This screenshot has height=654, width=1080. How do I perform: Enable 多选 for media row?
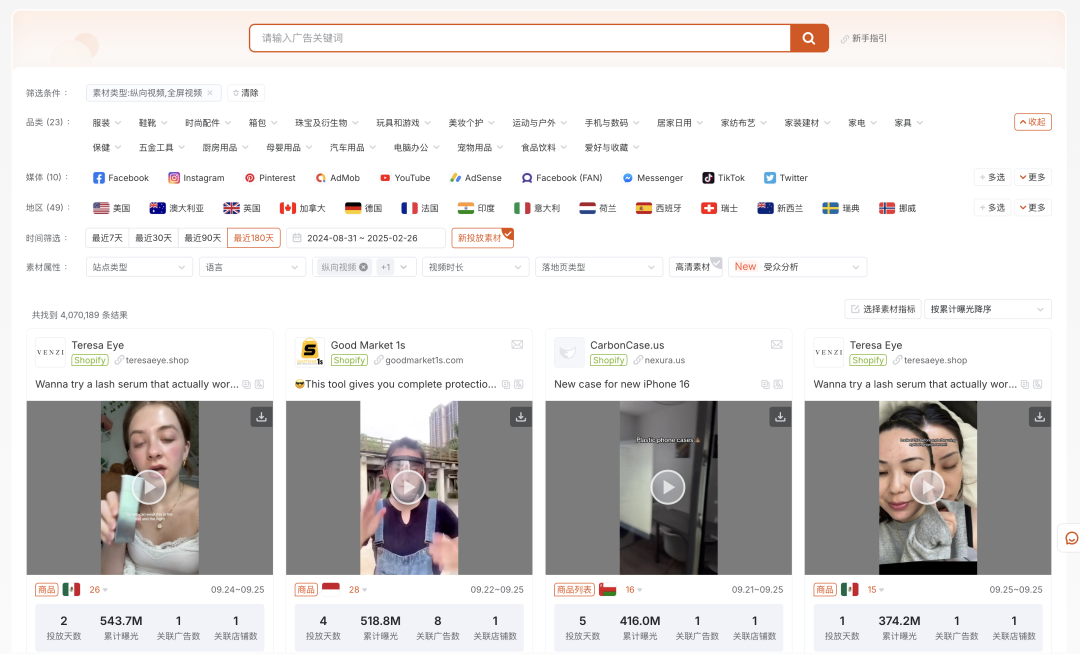(993, 178)
